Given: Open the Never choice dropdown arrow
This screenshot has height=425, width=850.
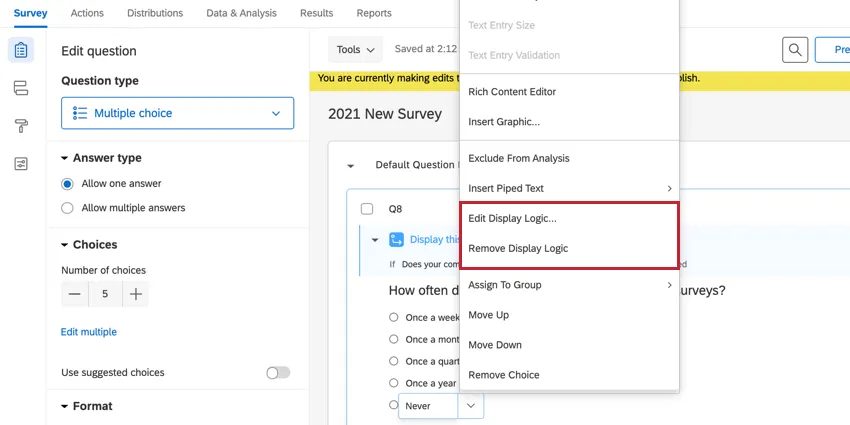Looking at the screenshot, I should click(470, 406).
